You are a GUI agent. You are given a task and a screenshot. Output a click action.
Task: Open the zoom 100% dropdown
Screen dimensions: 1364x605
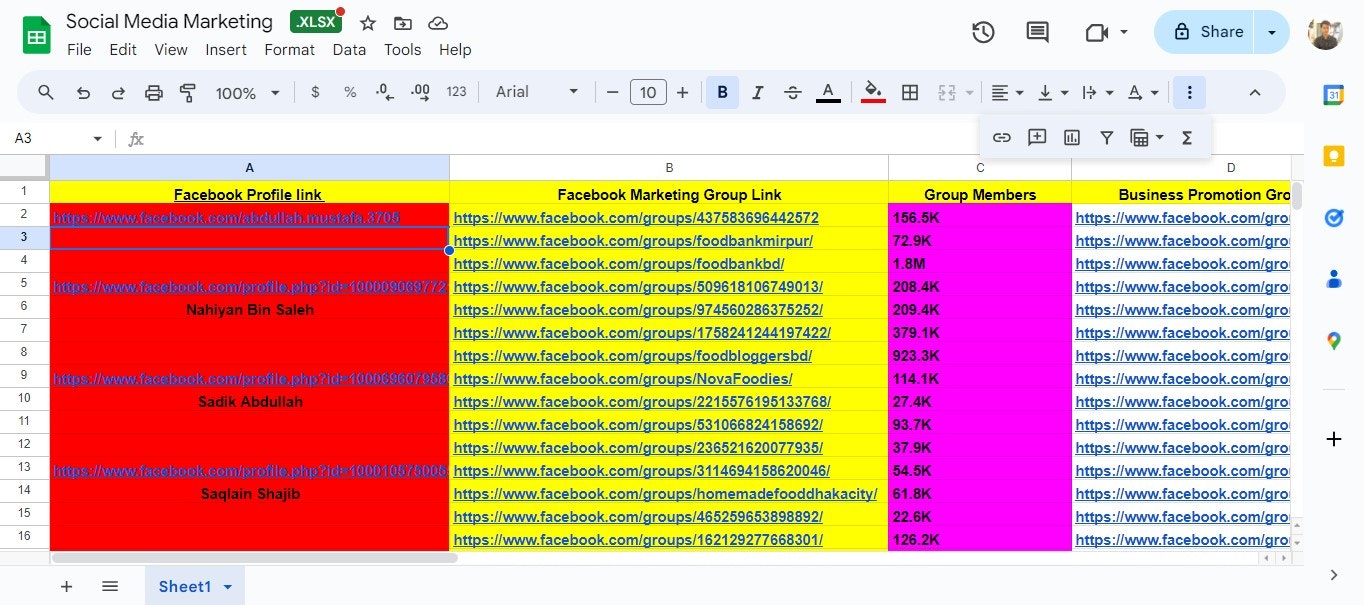[248, 92]
